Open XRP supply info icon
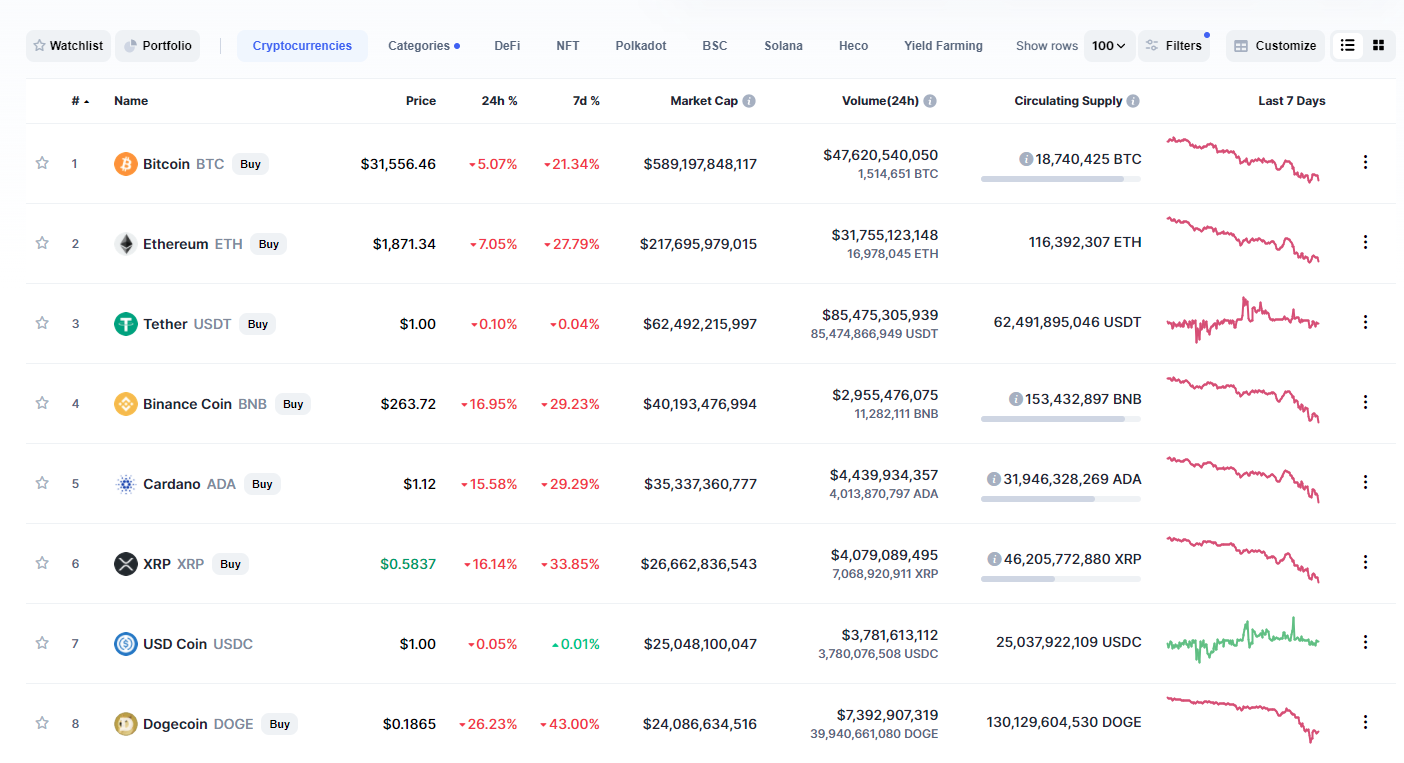Screen dimensions: 1404x763 pos(994,559)
